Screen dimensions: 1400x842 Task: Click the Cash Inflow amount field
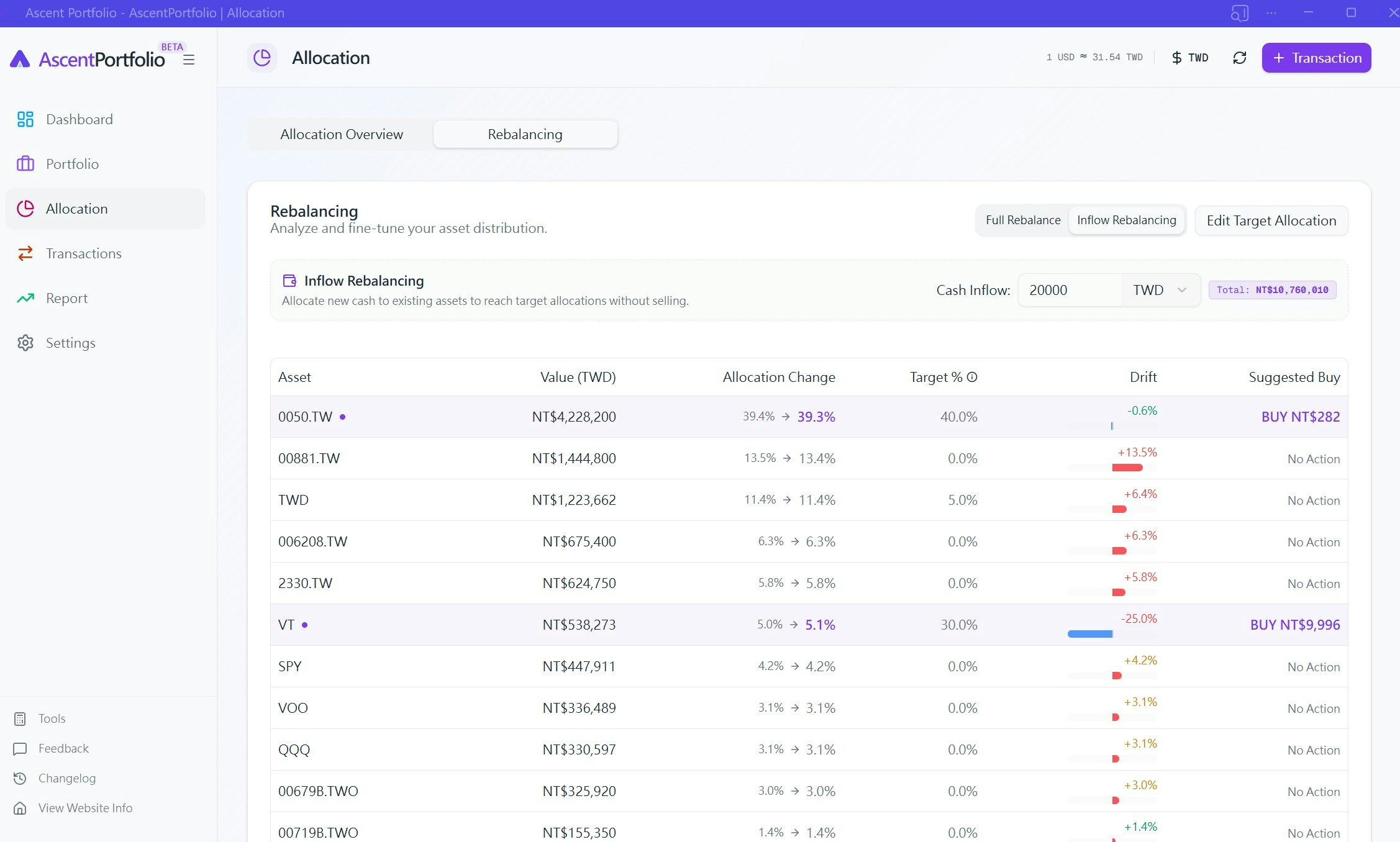(1070, 290)
